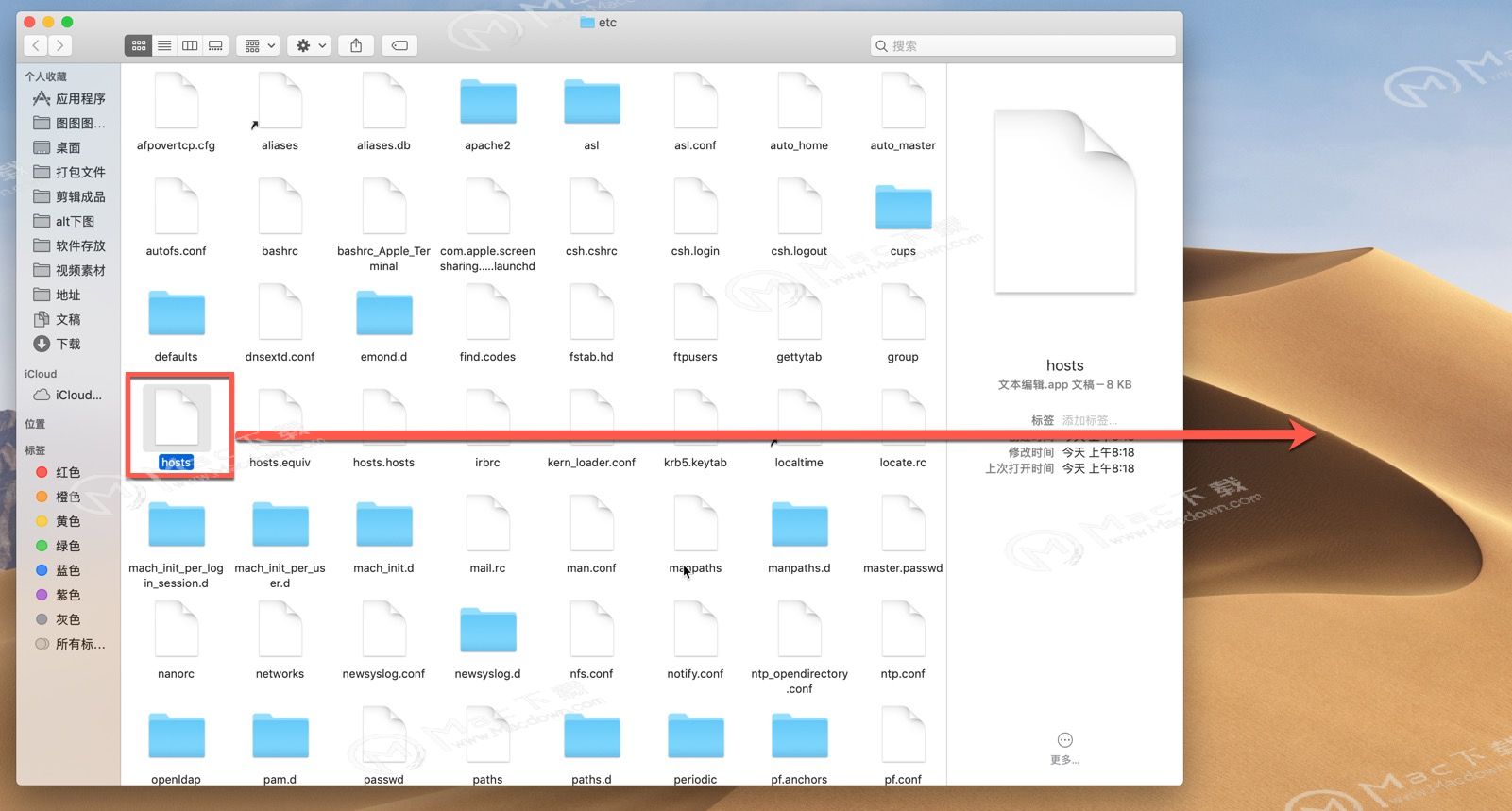Select the ntp.conf file
Image resolution: width=1512 pixels, height=811 pixels.
[903, 630]
